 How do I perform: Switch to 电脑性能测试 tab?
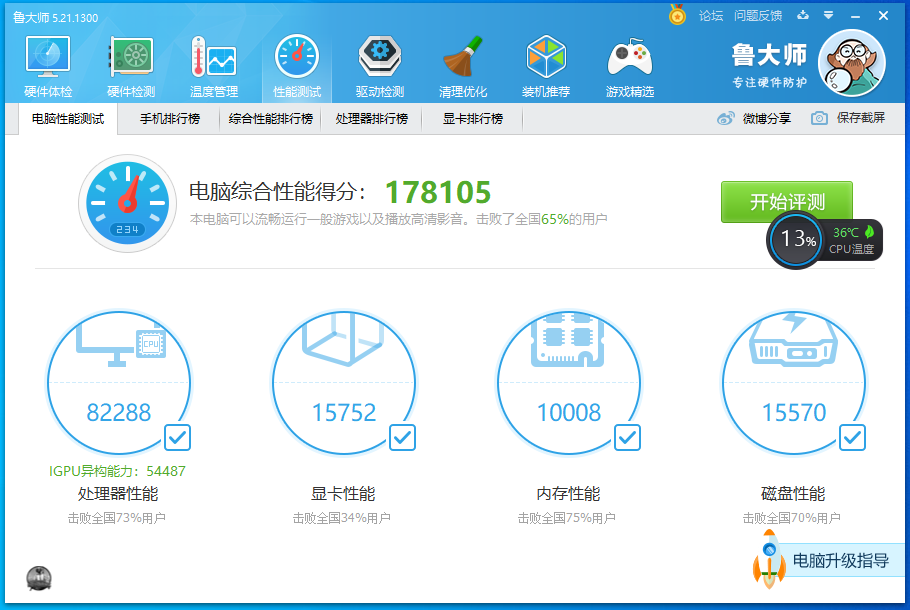coord(68,119)
